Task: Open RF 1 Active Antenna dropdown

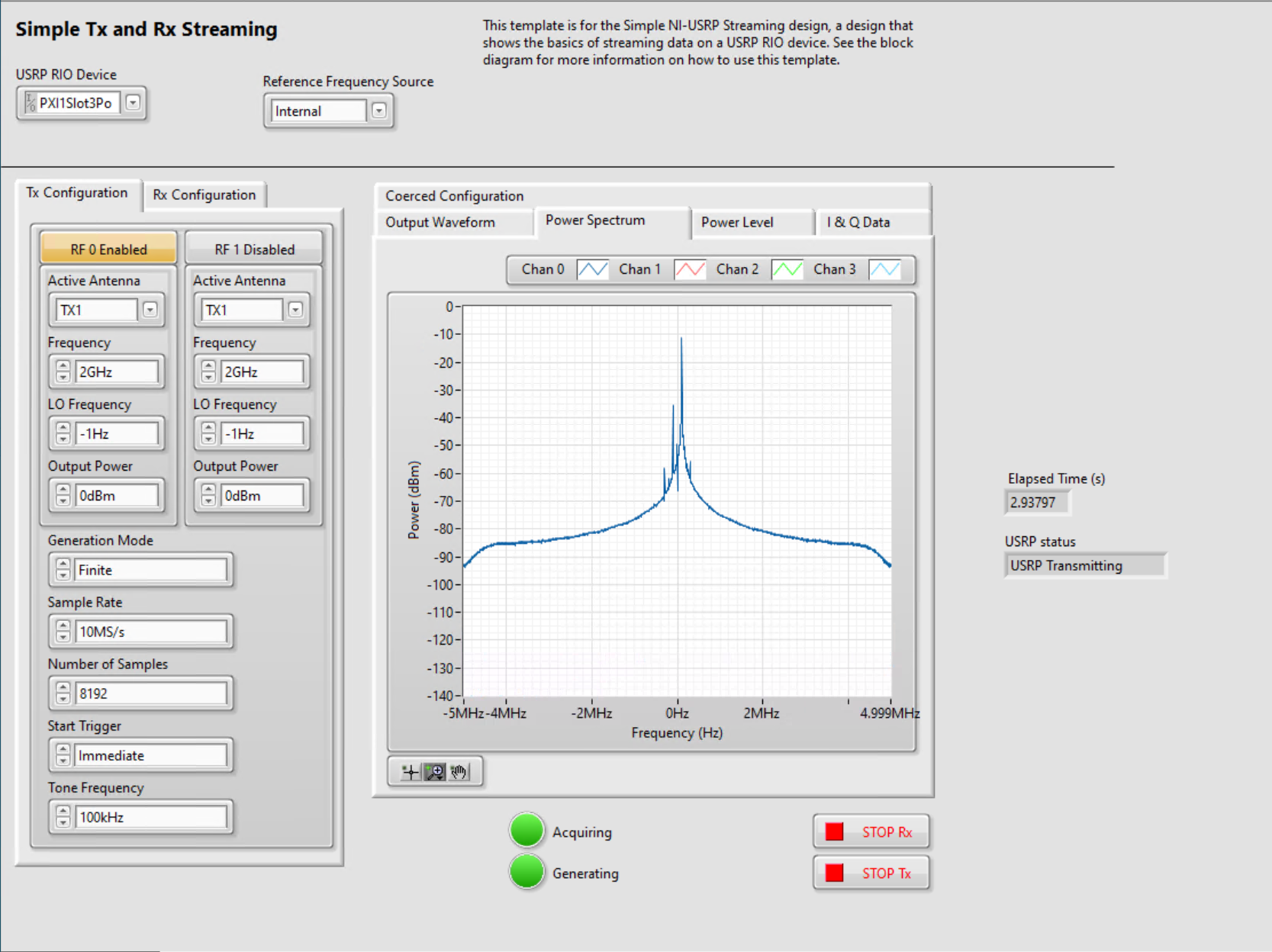Action: (x=295, y=310)
